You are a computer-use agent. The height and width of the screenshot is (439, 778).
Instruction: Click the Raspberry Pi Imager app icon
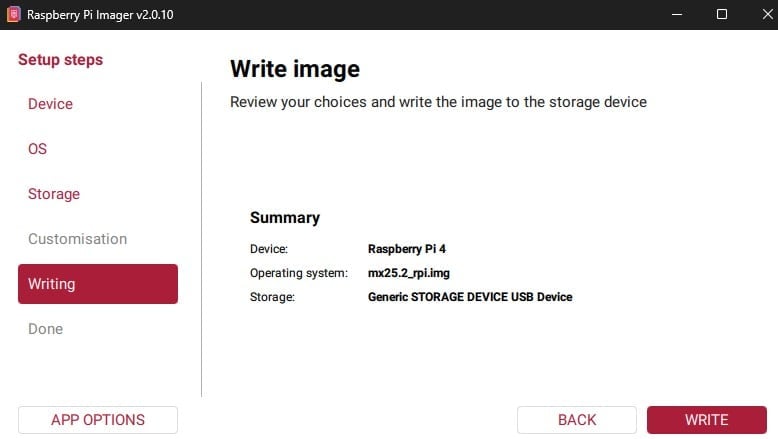(x=13, y=14)
